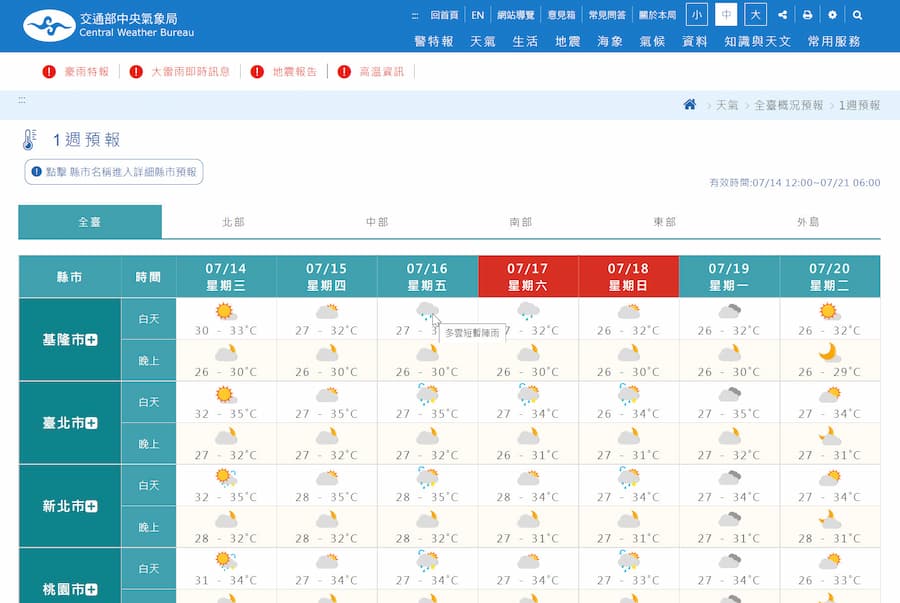The image size is (900, 603).
Task: Open the settings gear icon
Action: pos(832,15)
